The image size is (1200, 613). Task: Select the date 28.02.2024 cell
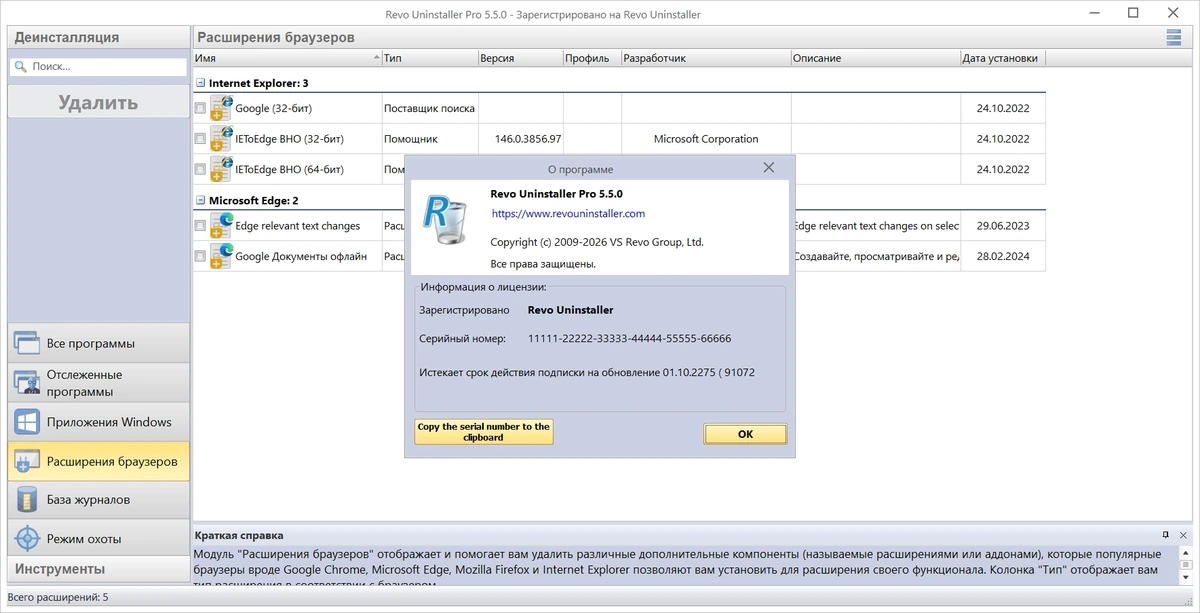pos(1003,256)
